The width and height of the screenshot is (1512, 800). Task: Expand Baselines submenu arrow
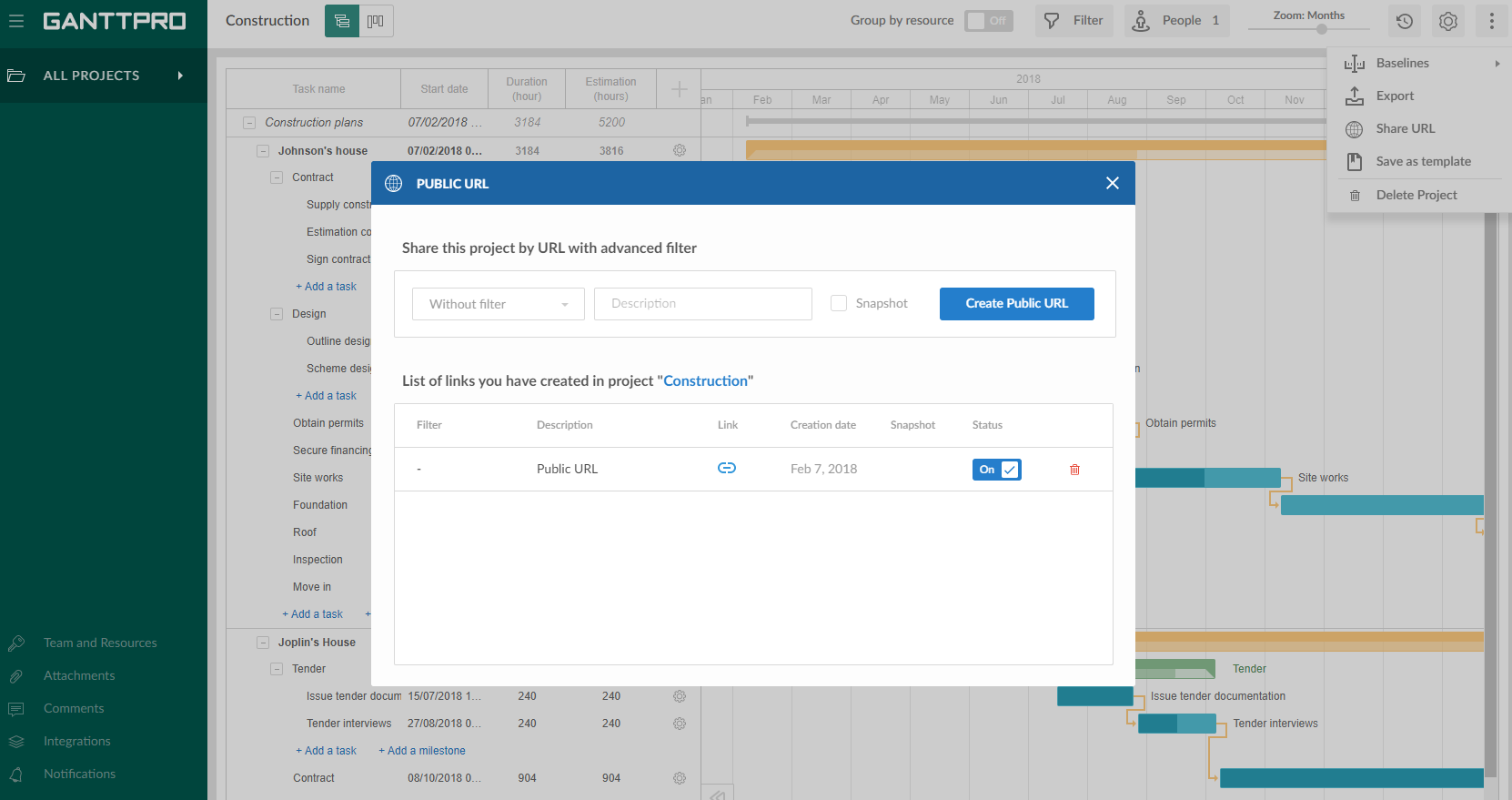1497,64
